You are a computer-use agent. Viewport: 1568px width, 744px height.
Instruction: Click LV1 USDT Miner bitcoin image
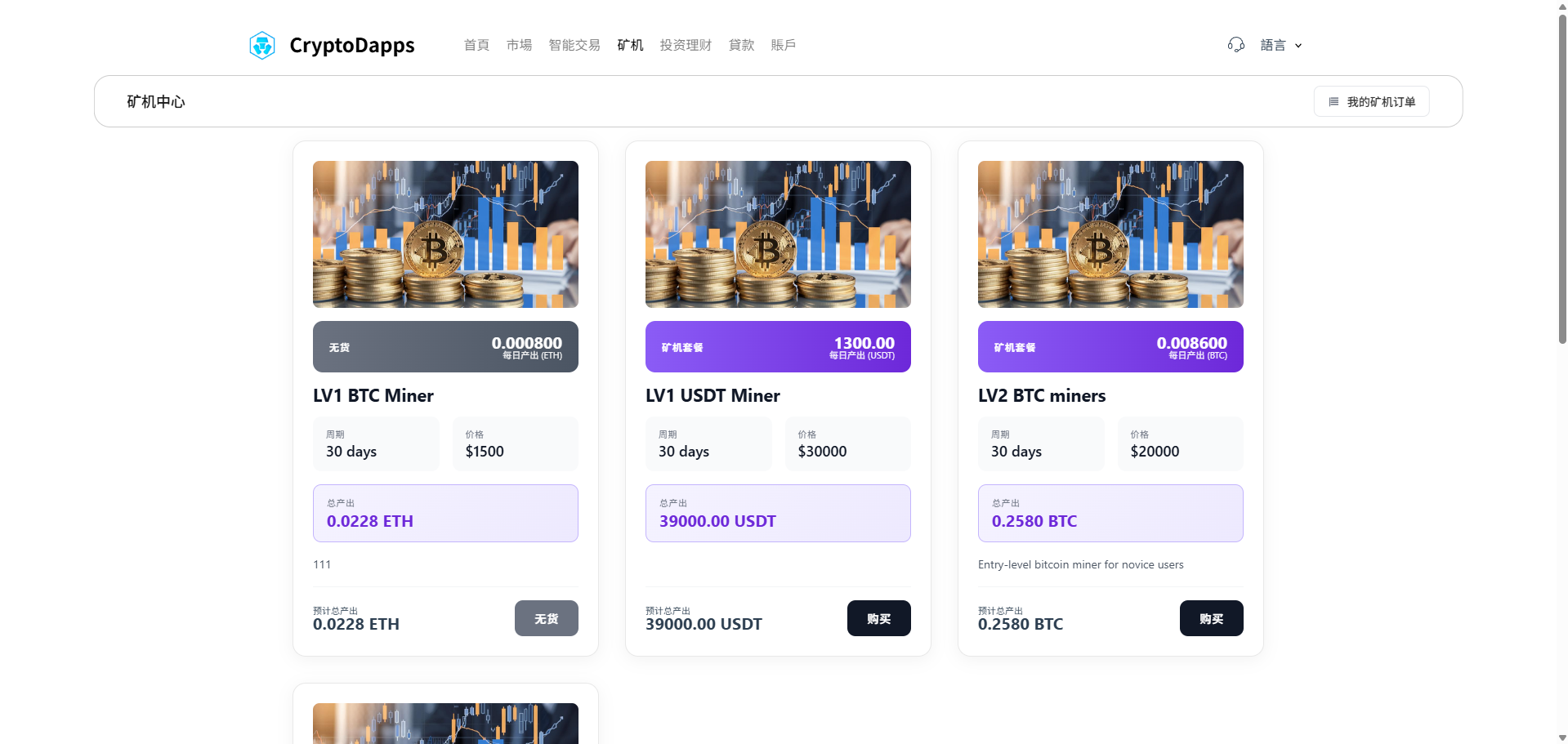pos(778,234)
